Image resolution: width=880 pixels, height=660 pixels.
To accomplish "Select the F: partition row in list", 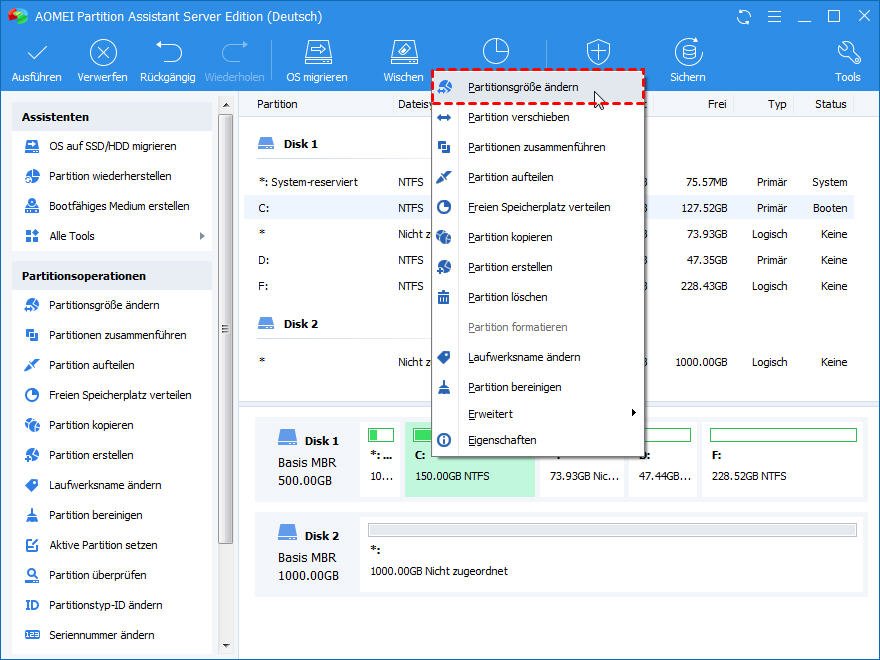I will pos(549,286).
